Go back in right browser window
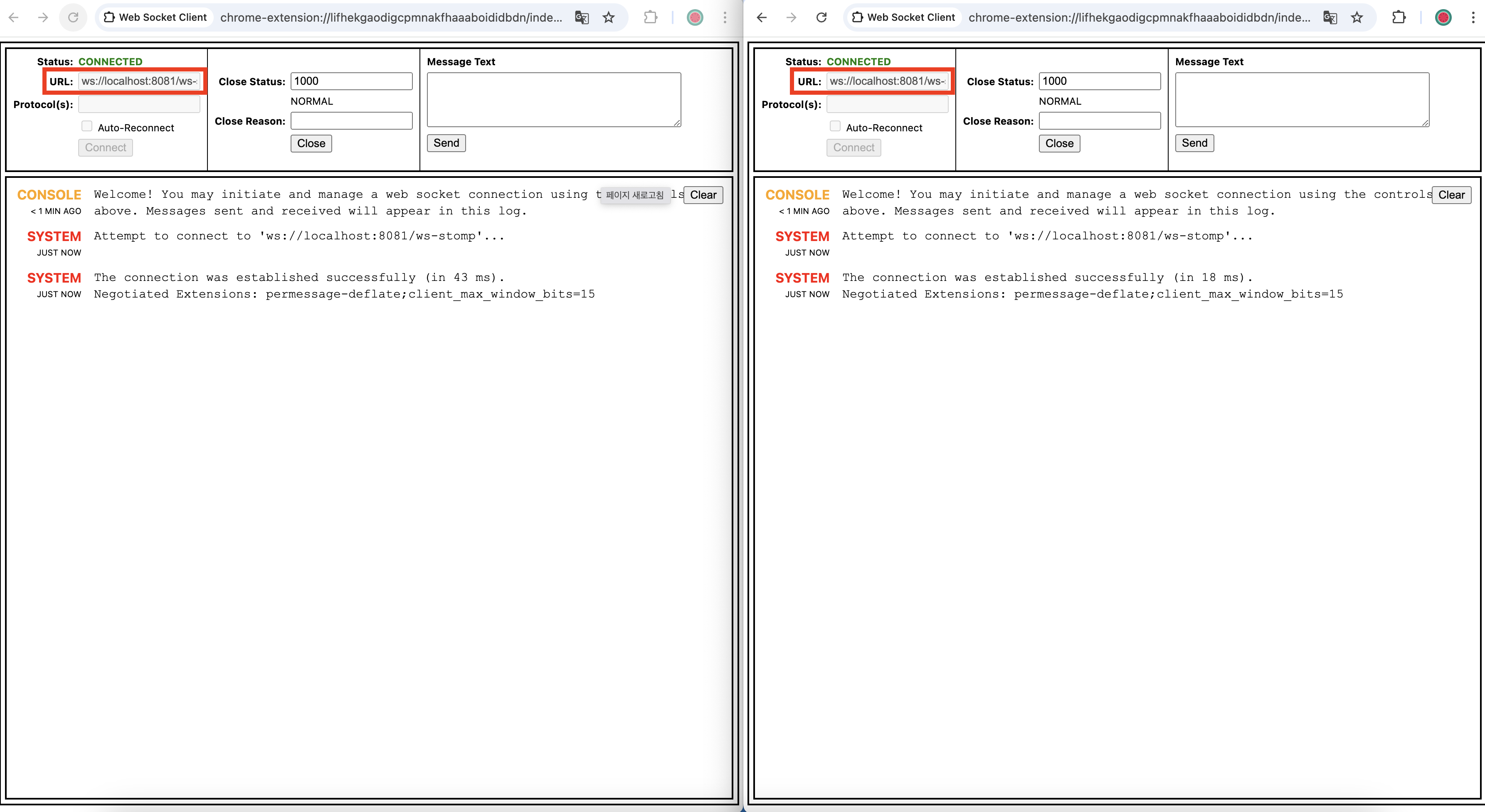This screenshot has height=812, width=1485. click(762, 17)
